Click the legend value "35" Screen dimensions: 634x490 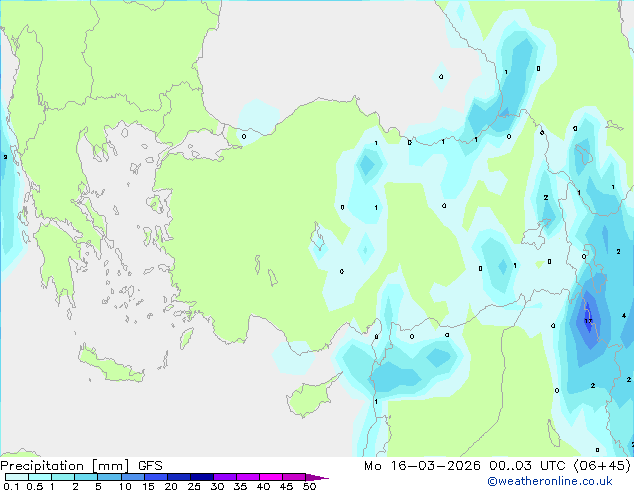click(x=240, y=486)
